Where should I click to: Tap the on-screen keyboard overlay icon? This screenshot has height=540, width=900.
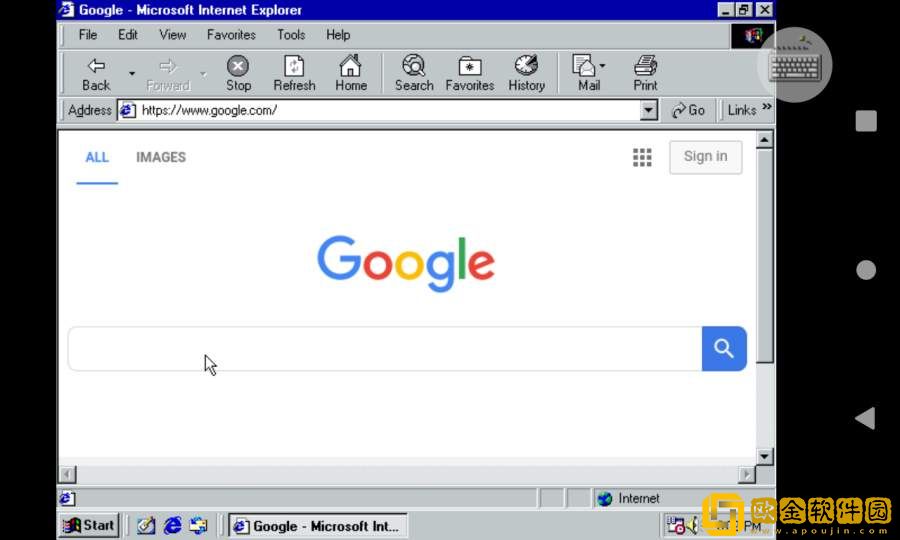click(795, 65)
